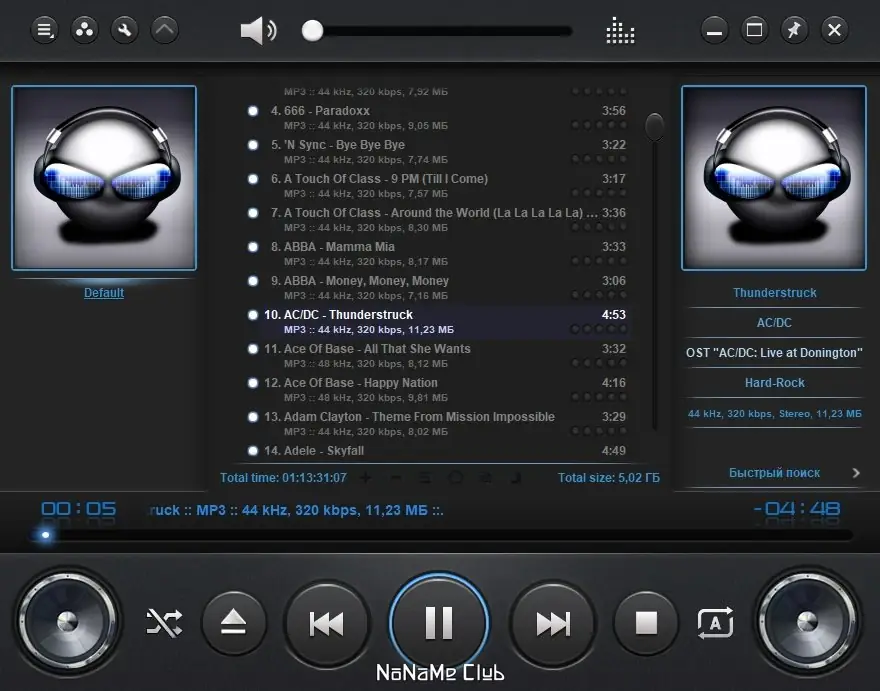Viewport: 880px width, 691px height.
Task: Toggle the marker for 5. 'N Sync - Bye Bye Bye
Action: tap(253, 145)
